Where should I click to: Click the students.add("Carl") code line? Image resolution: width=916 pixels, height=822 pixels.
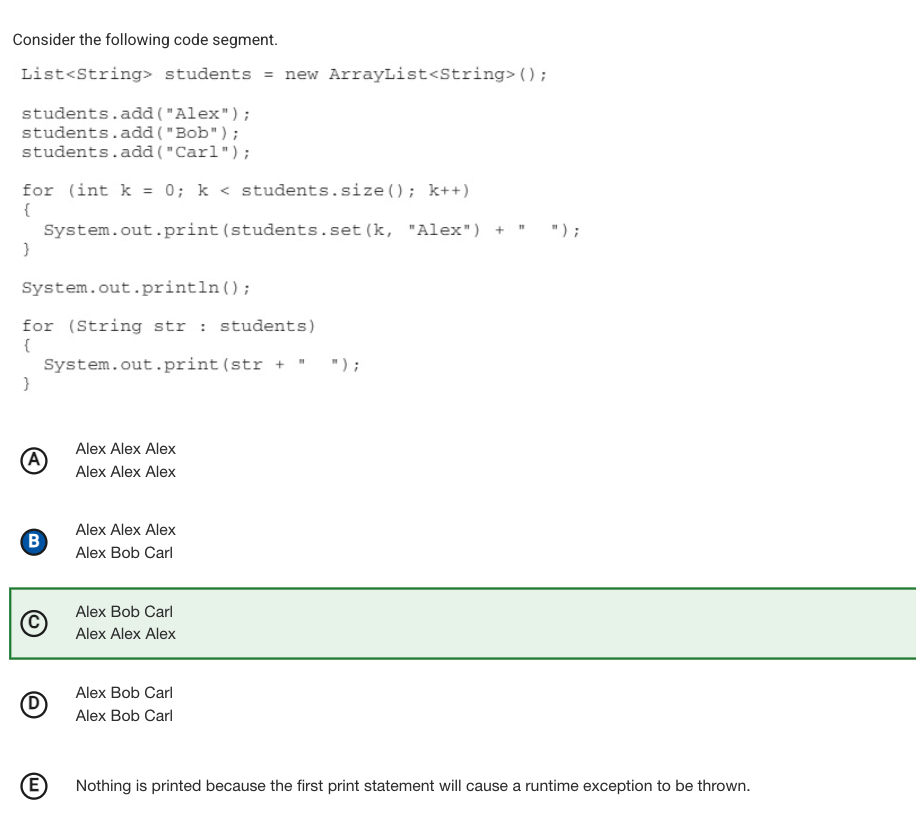(x=136, y=152)
